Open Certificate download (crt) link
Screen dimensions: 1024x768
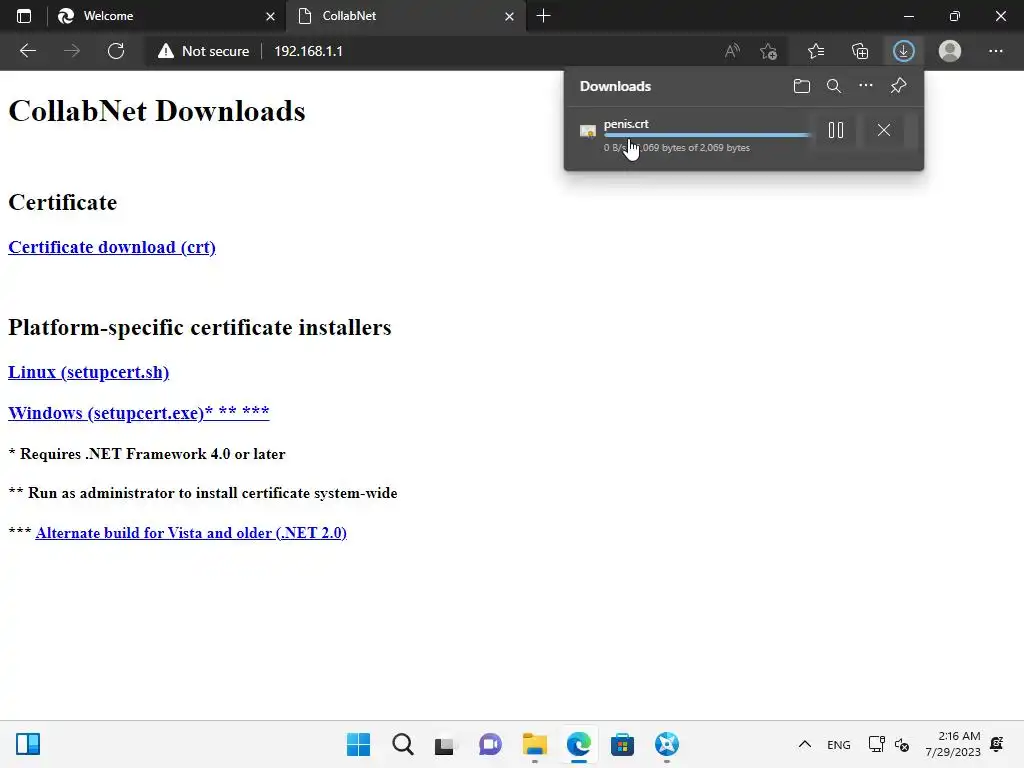coord(112,248)
